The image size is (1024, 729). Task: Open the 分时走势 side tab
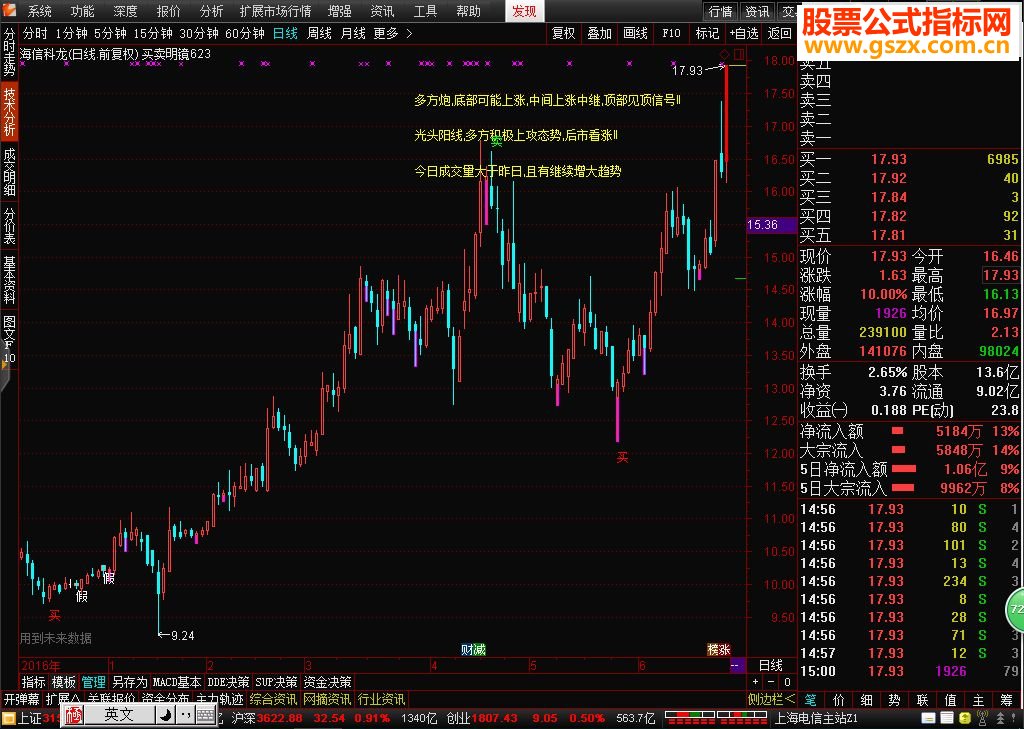tap(9, 52)
